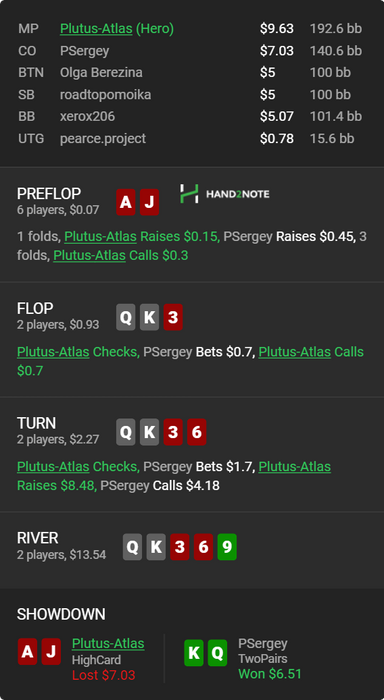The width and height of the screenshot is (384, 700).
Task: Open the Plutus-Atlas (Hero) link in the player list
Action: [x=117, y=29]
